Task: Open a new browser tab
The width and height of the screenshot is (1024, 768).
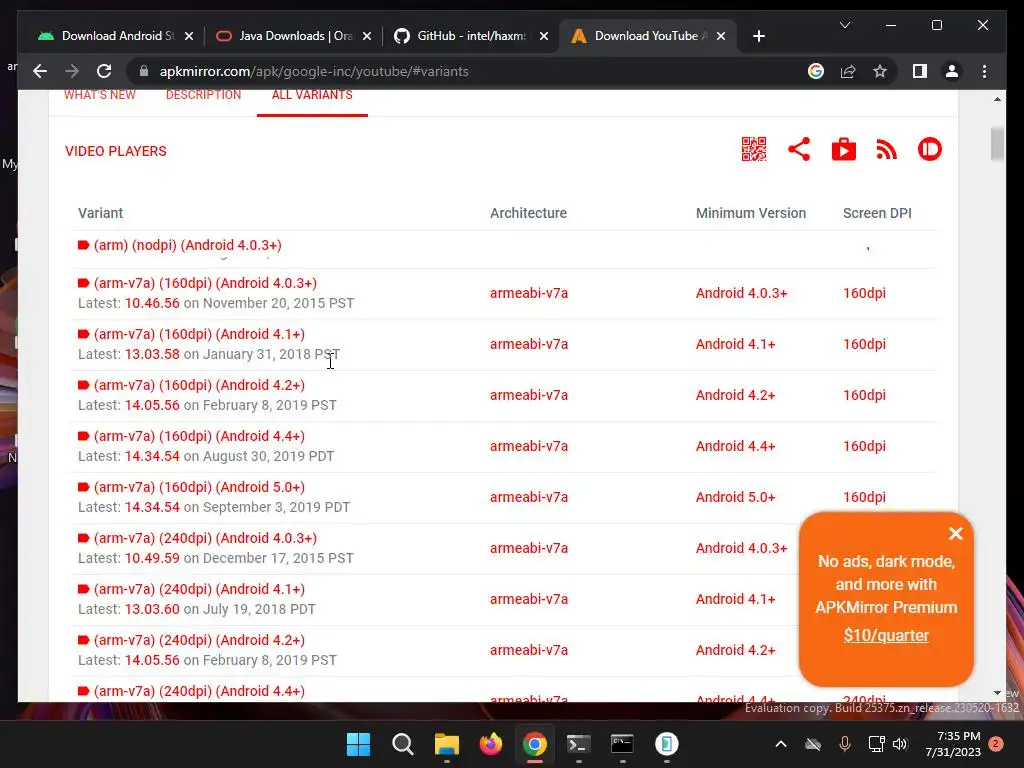Action: [758, 36]
